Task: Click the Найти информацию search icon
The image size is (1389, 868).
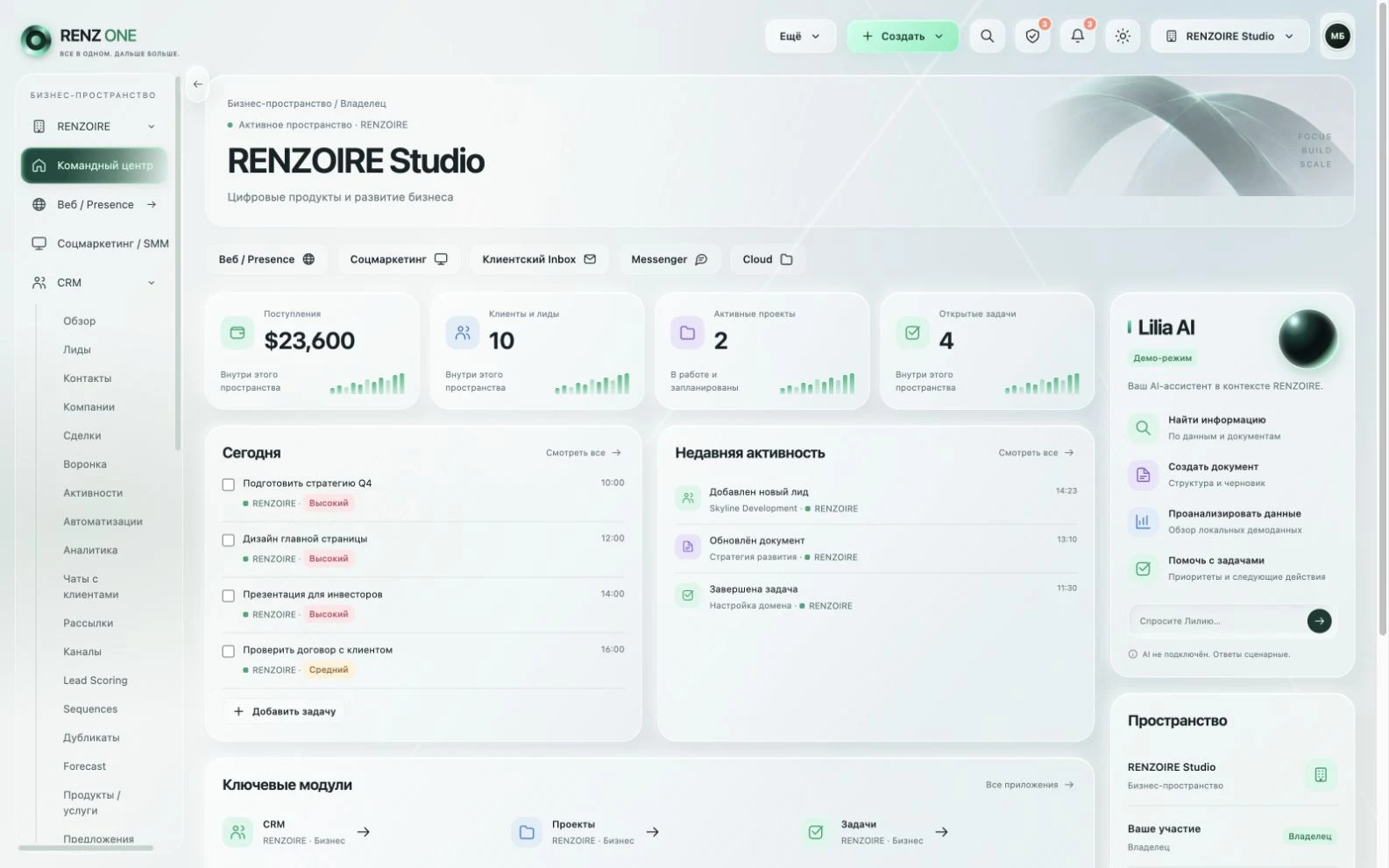Action: [1143, 427]
